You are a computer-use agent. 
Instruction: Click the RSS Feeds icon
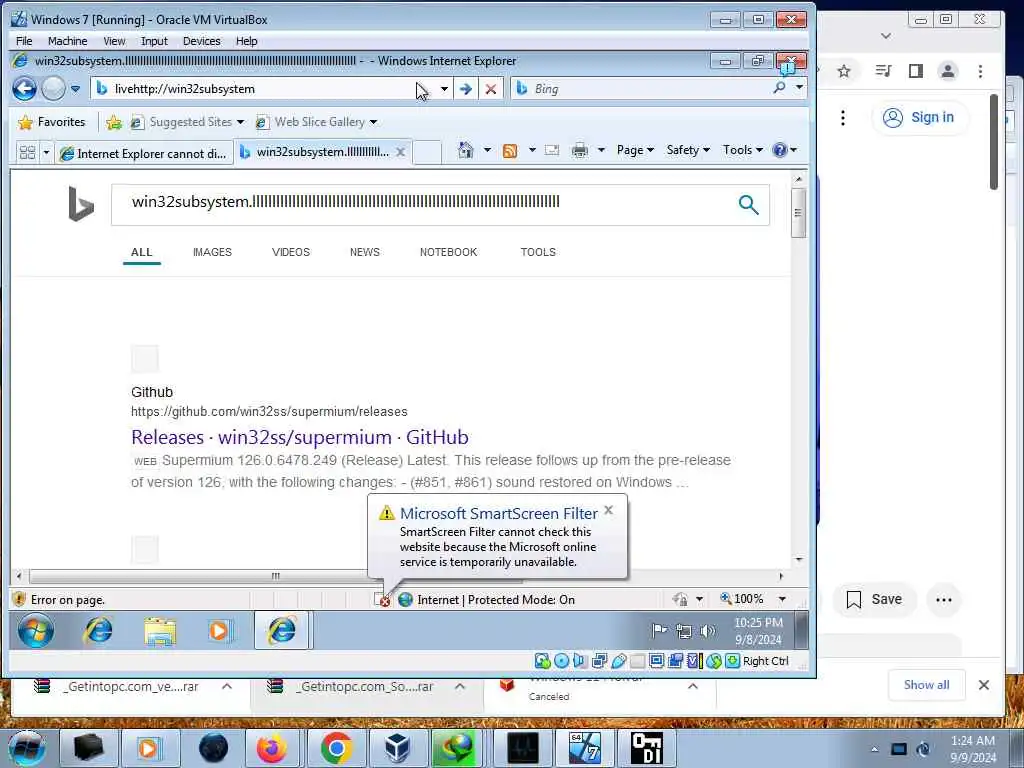510,151
